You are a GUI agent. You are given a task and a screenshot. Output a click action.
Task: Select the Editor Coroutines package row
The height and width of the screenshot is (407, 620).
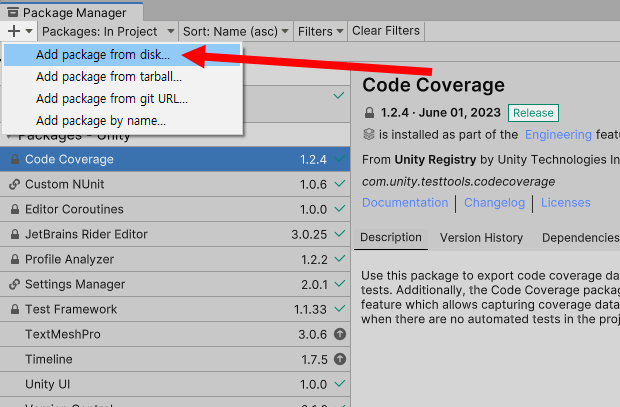pos(175,209)
